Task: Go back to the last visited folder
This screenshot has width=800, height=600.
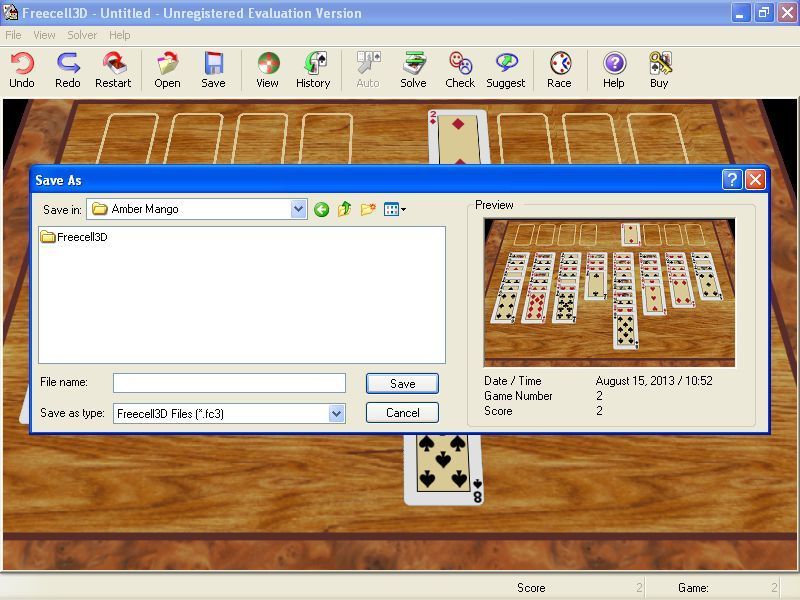Action: click(x=321, y=209)
